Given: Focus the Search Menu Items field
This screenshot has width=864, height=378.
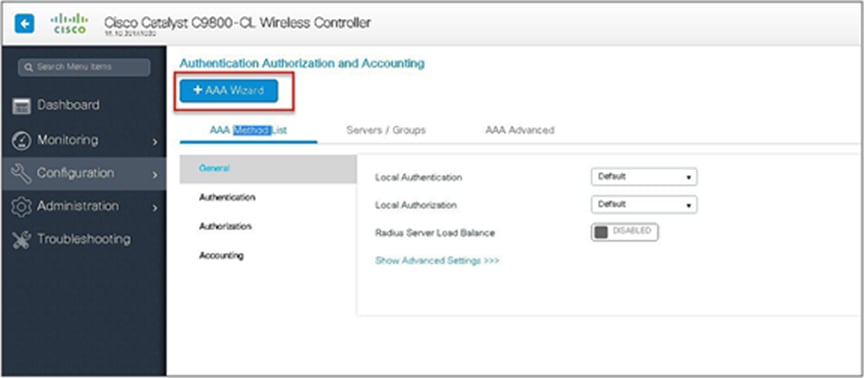Looking at the screenshot, I should (84, 67).
